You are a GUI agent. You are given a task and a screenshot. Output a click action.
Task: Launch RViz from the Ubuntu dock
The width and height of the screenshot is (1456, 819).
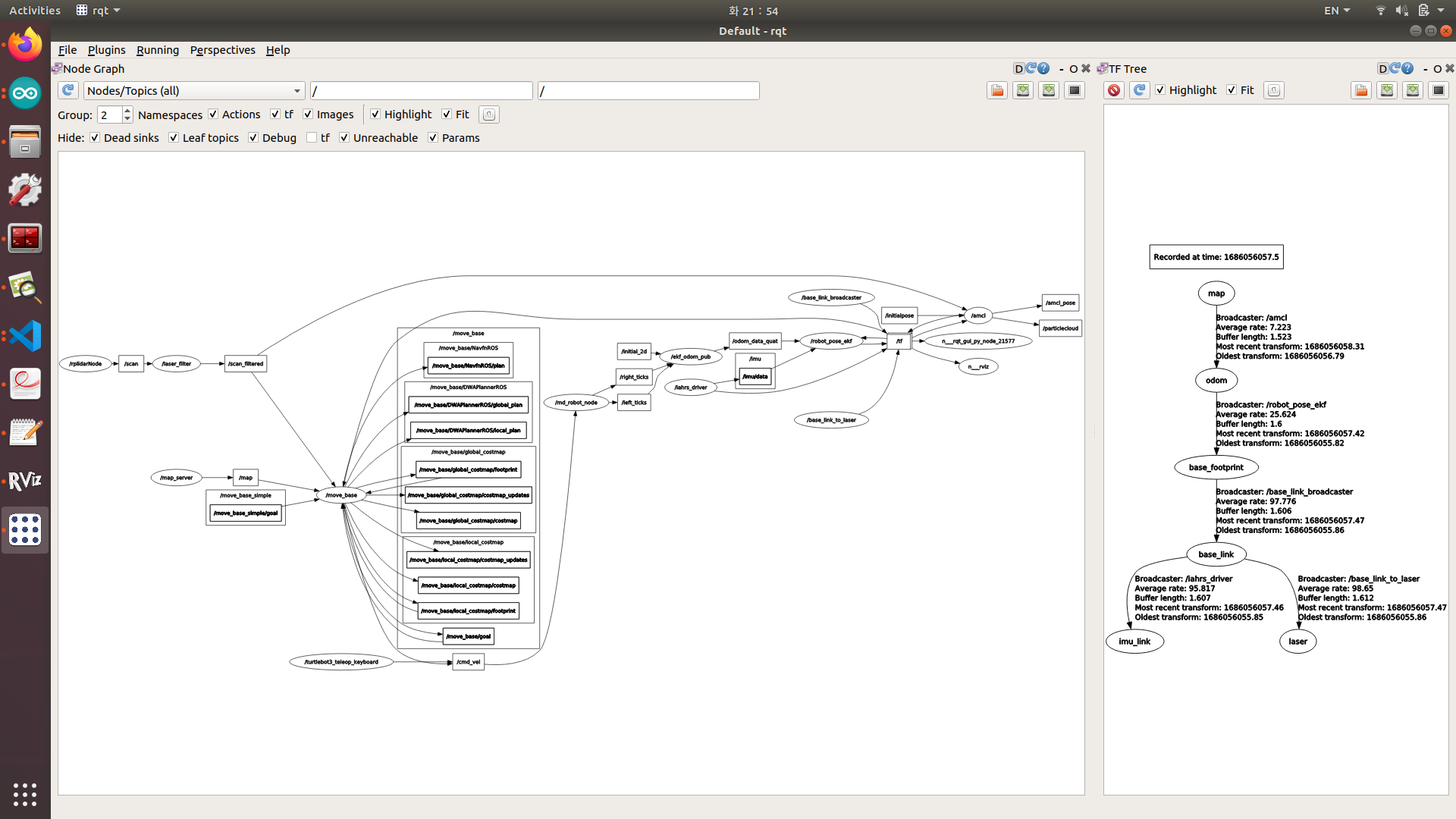pos(25,481)
